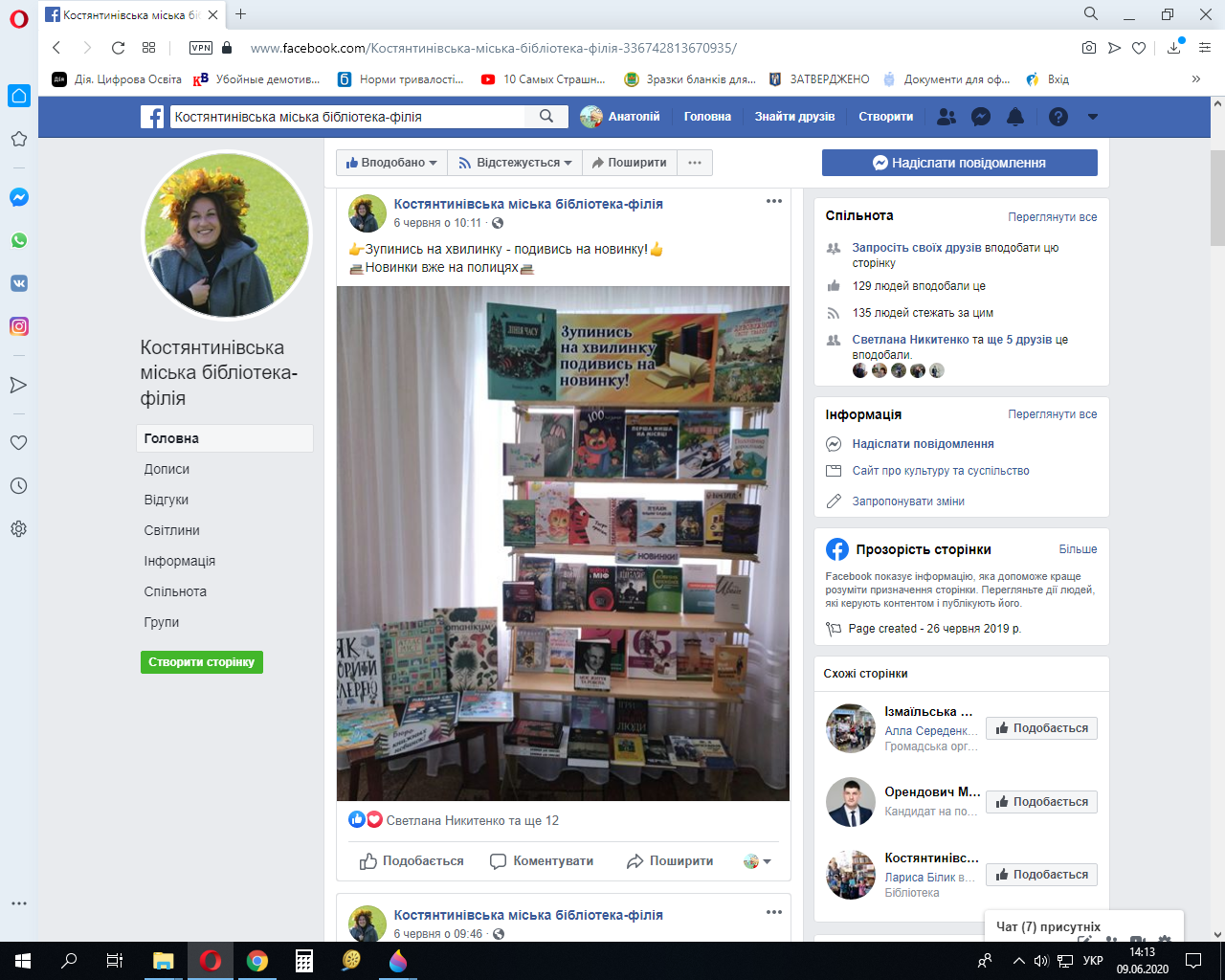1225x980 pixels.
Task: Open Instagram in Opera sidebar
Action: 18,326
